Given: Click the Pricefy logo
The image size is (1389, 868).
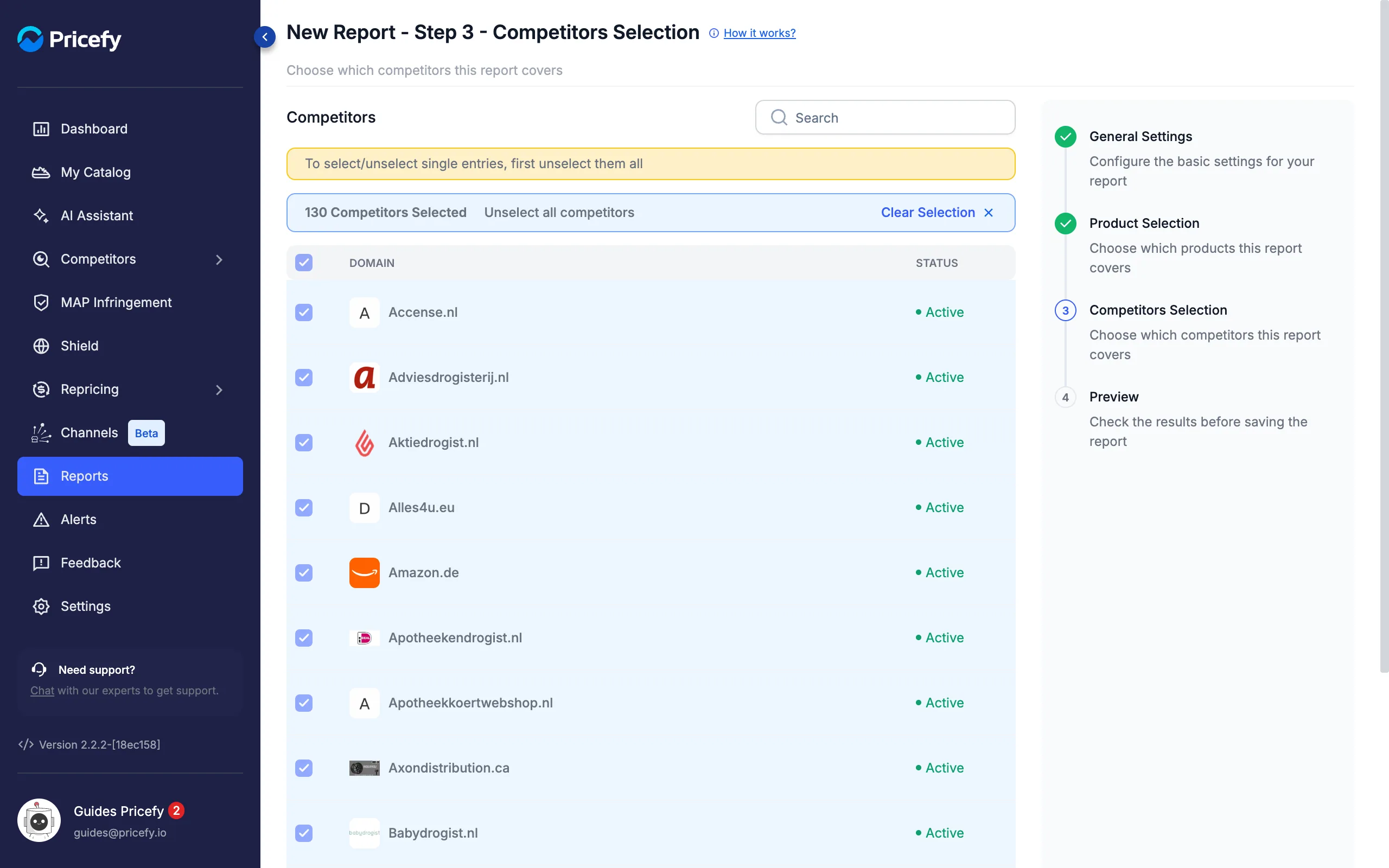Looking at the screenshot, I should (69, 39).
